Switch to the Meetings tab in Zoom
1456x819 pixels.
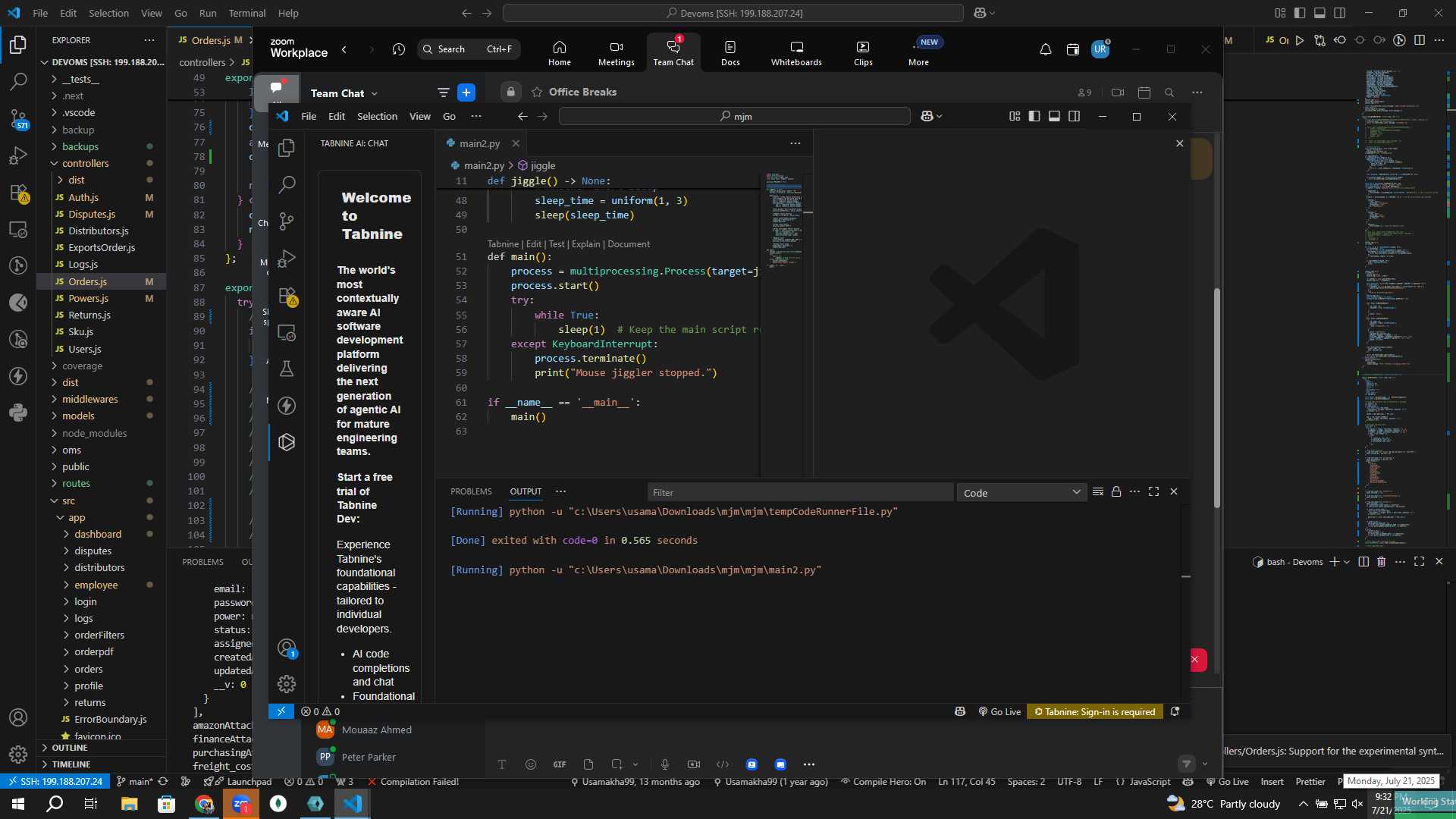[616, 52]
